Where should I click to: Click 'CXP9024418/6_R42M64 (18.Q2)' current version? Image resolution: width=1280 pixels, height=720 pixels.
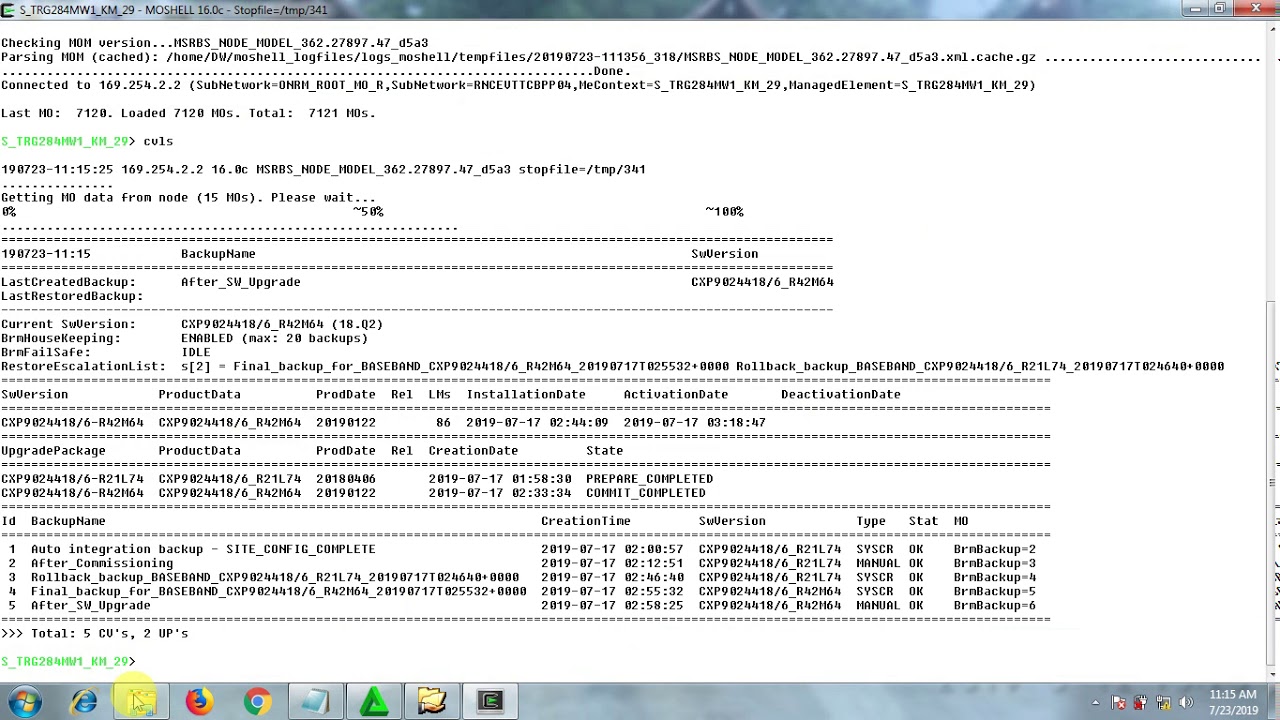tap(282, 324)
